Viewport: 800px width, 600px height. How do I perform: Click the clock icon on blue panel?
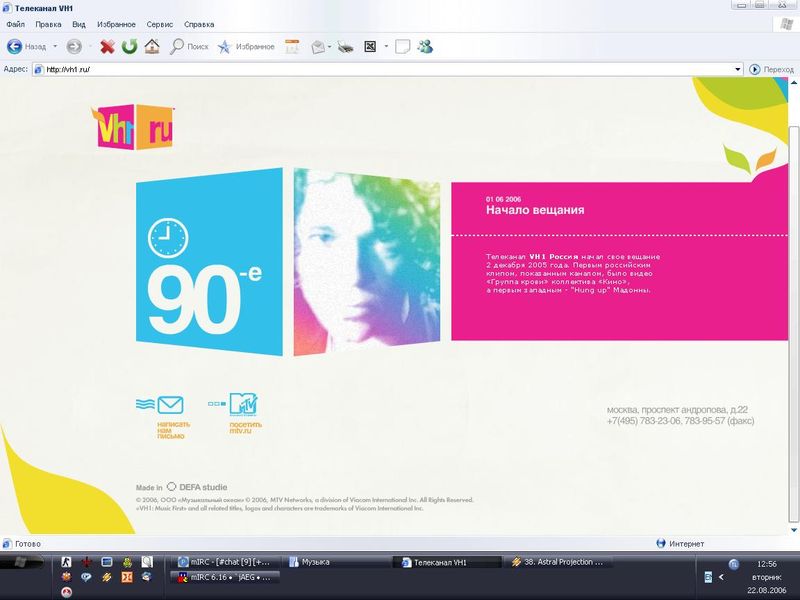pyautogui.click(x=168, y=238)
